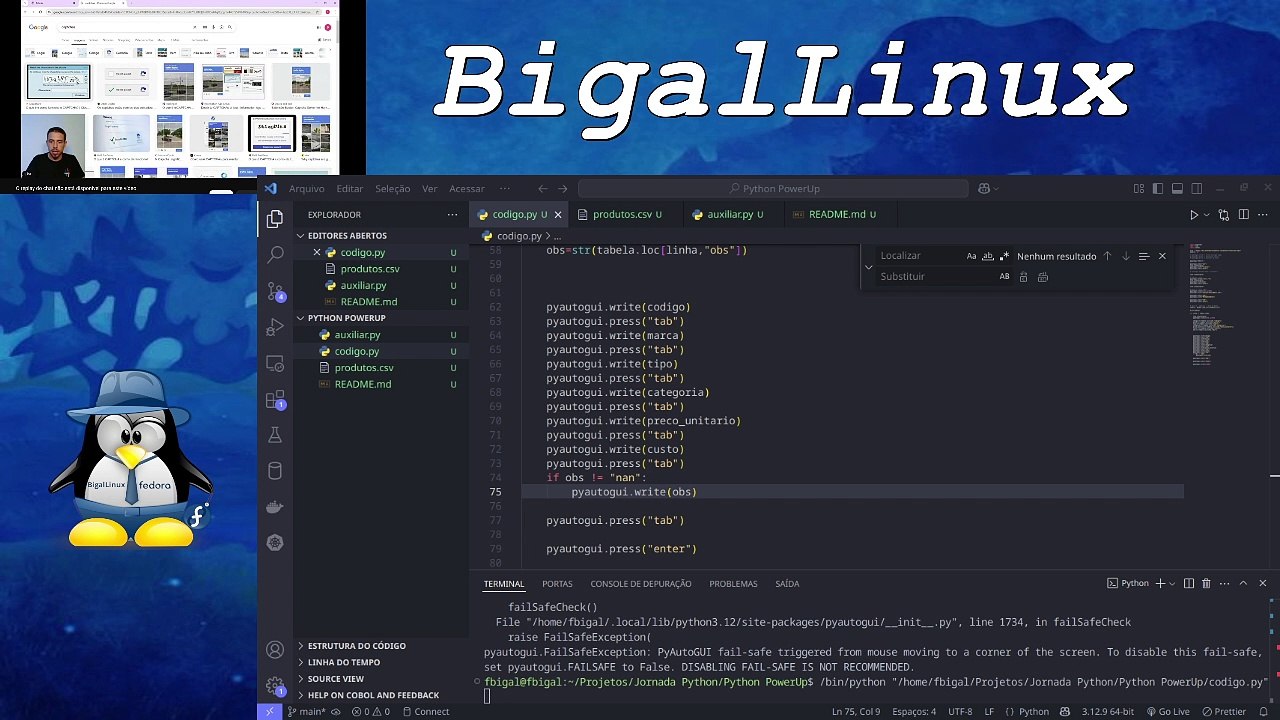Toggle the primary side bar visibility
Viewport: 1280px width, 720px height.
pyautogui.click(x=1158, y=188)
